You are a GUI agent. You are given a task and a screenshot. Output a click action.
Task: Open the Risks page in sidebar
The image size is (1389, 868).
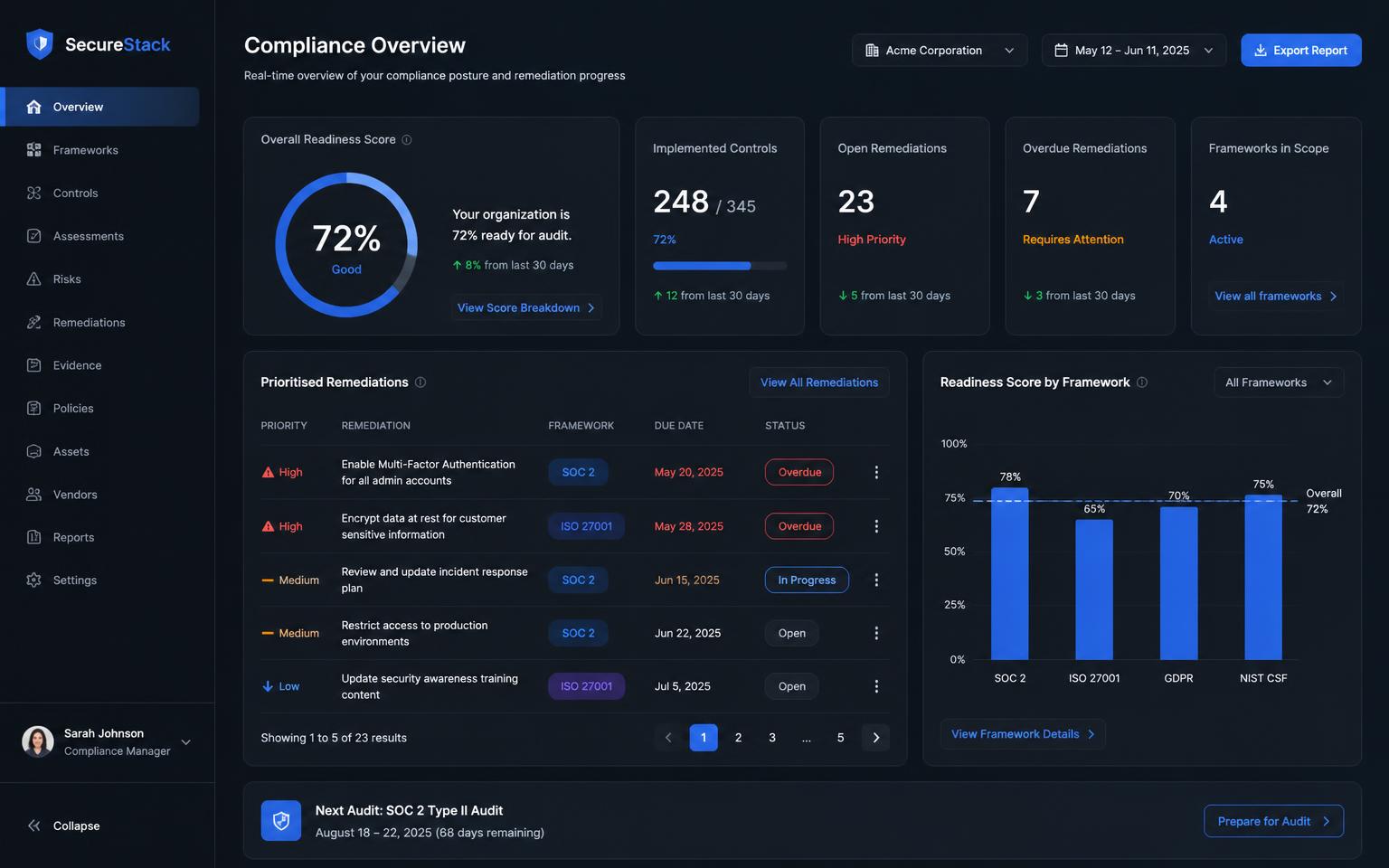[x=99, y=279]
